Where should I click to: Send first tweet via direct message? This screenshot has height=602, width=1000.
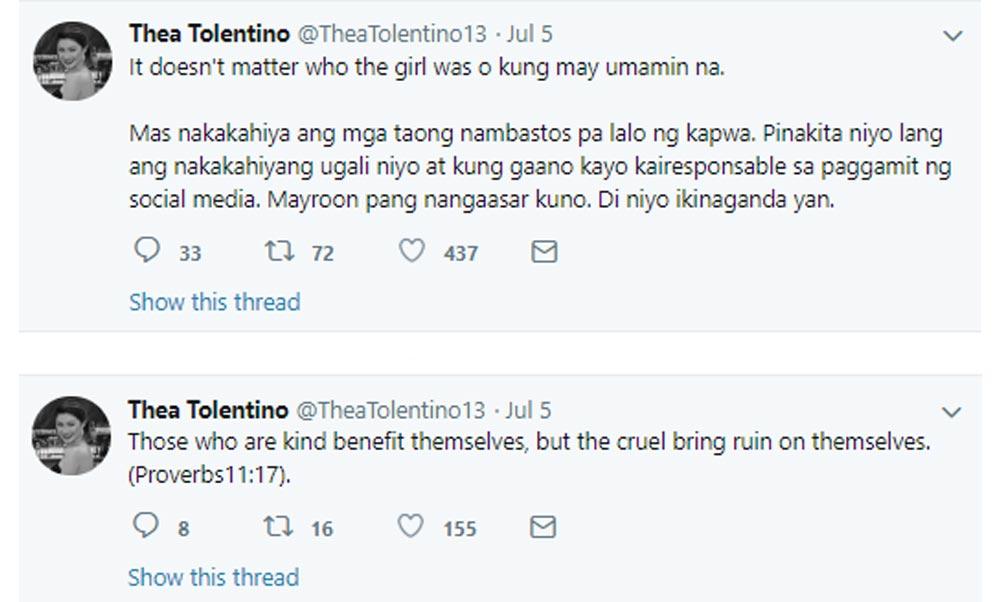point(543,252)
